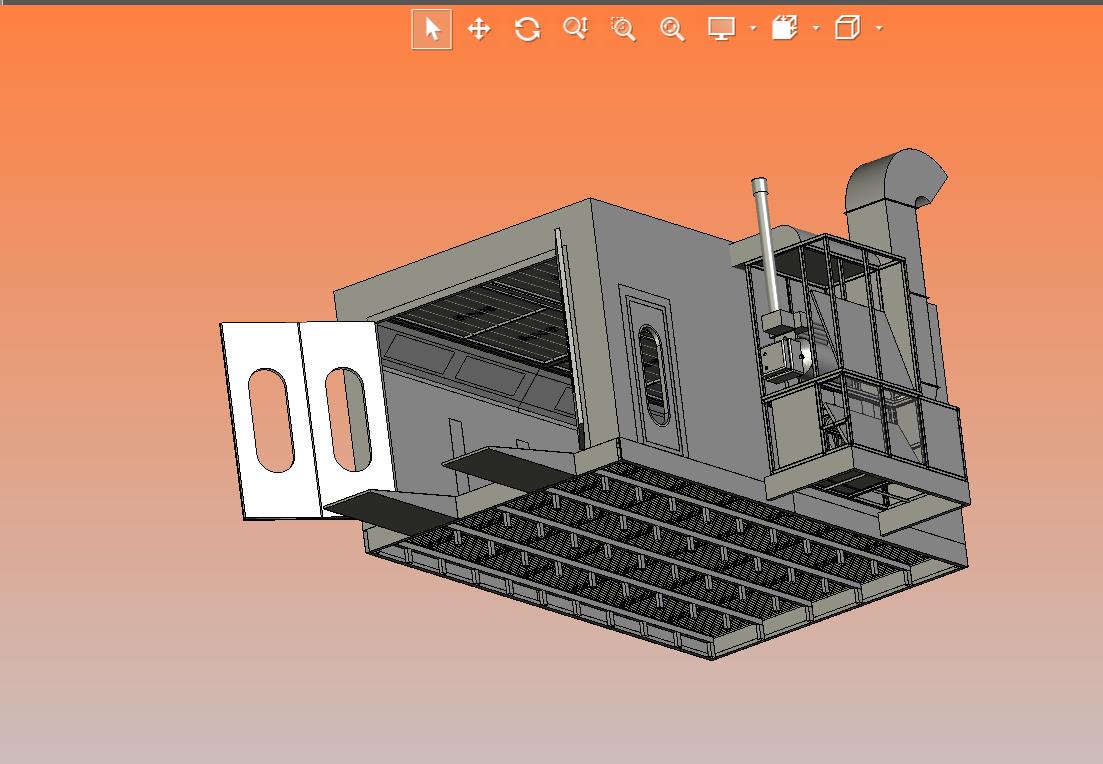Click the Zoom to fit icon
This screenshot has width=1103, height=764.
click(x=672, y=29)
